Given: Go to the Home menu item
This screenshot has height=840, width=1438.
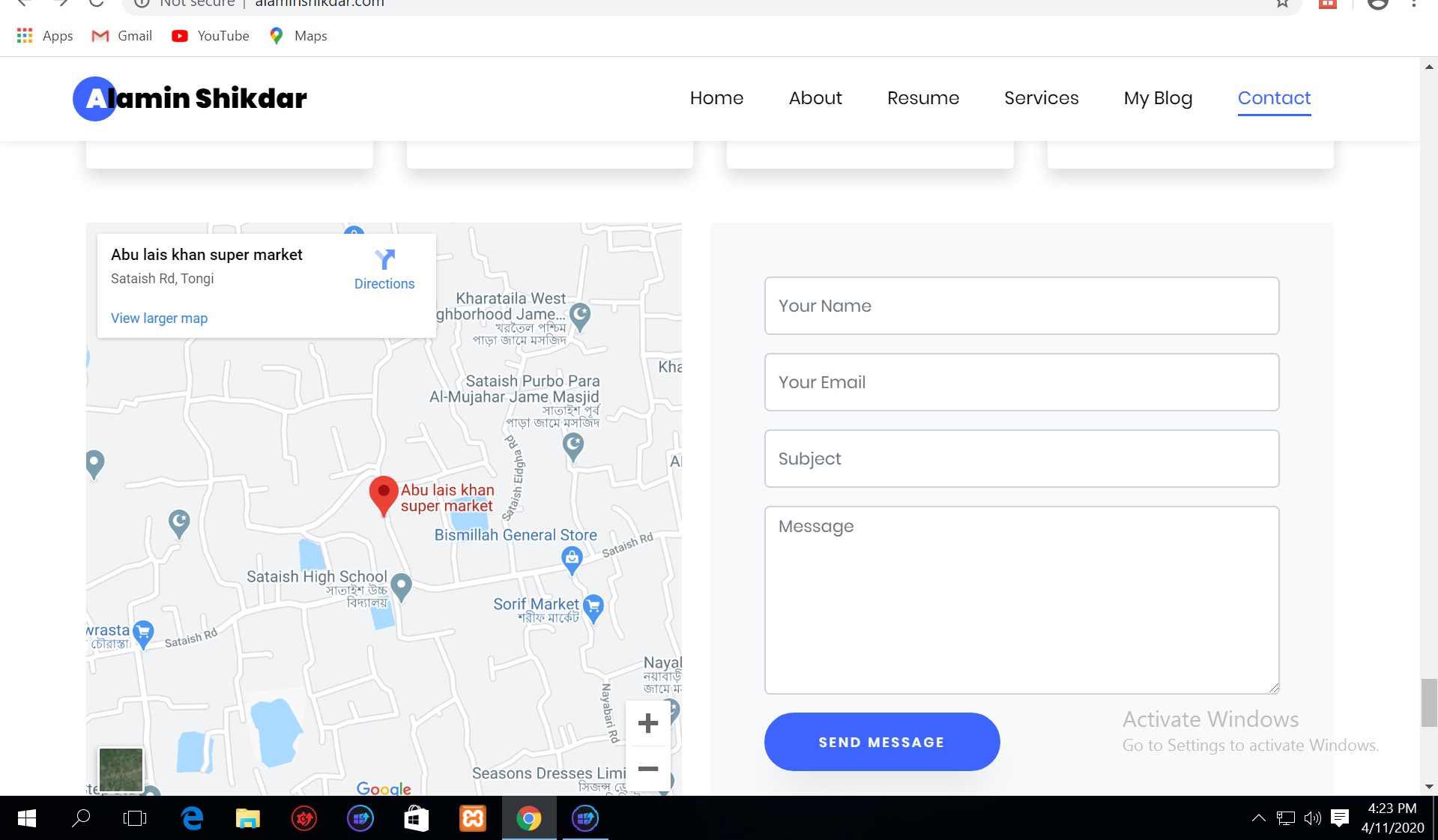Looking at the screenshot, I should 716,98.
